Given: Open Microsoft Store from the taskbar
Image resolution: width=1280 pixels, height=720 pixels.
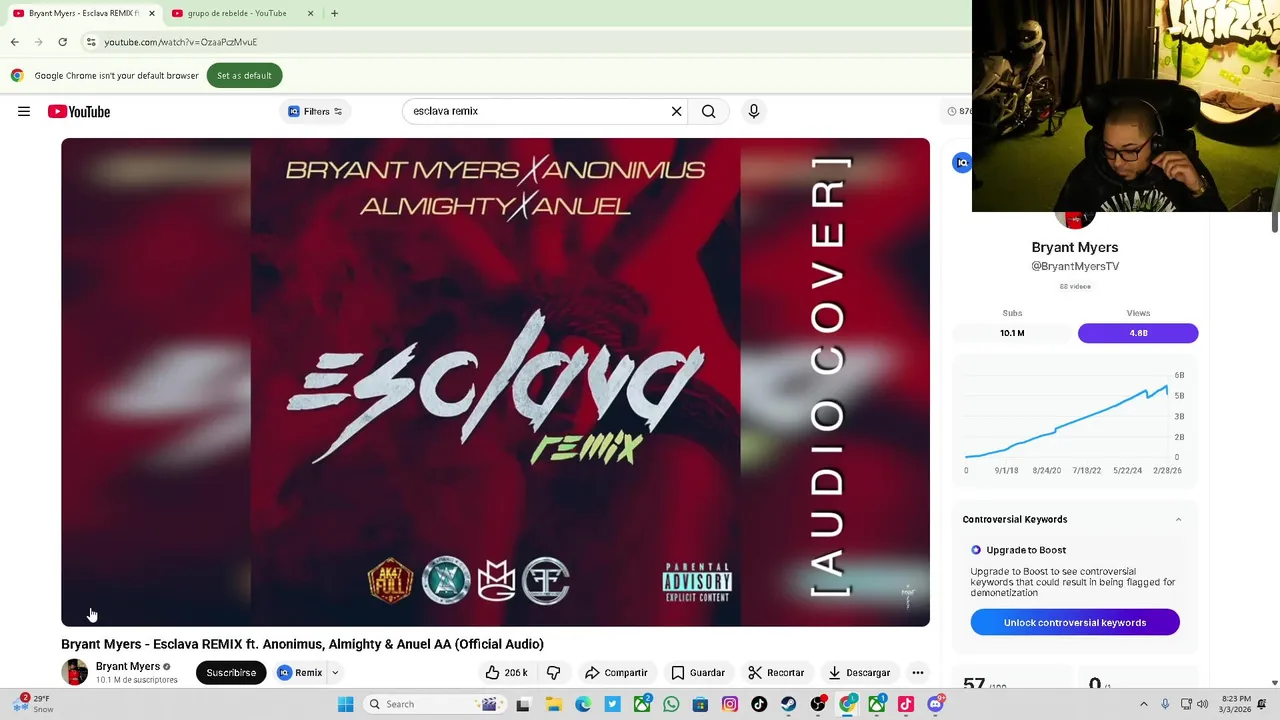Looking at the screenshot, I should coord(700,704).
